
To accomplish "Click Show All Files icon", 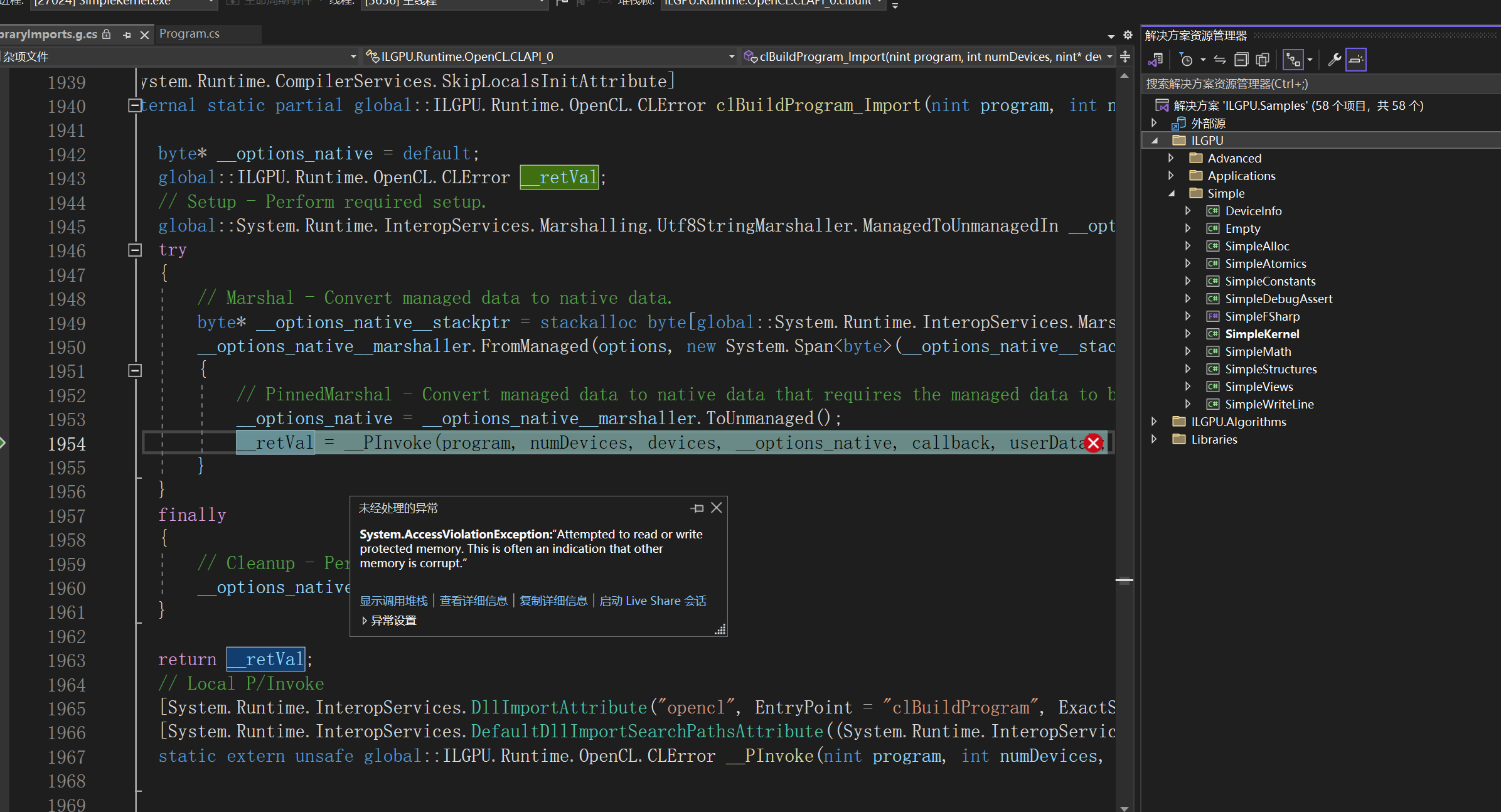I will [1263, 60].
